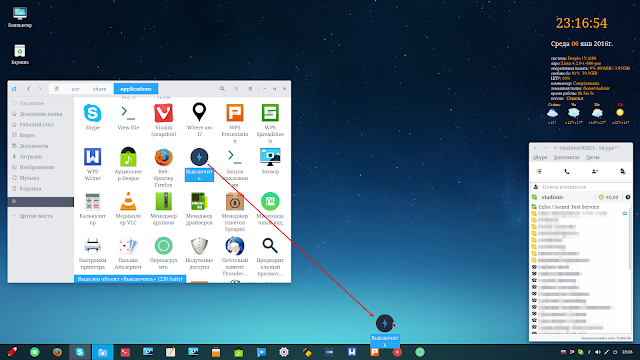Click the file manager search magnifier
The image size is (640, 360).
coord(222,89)
